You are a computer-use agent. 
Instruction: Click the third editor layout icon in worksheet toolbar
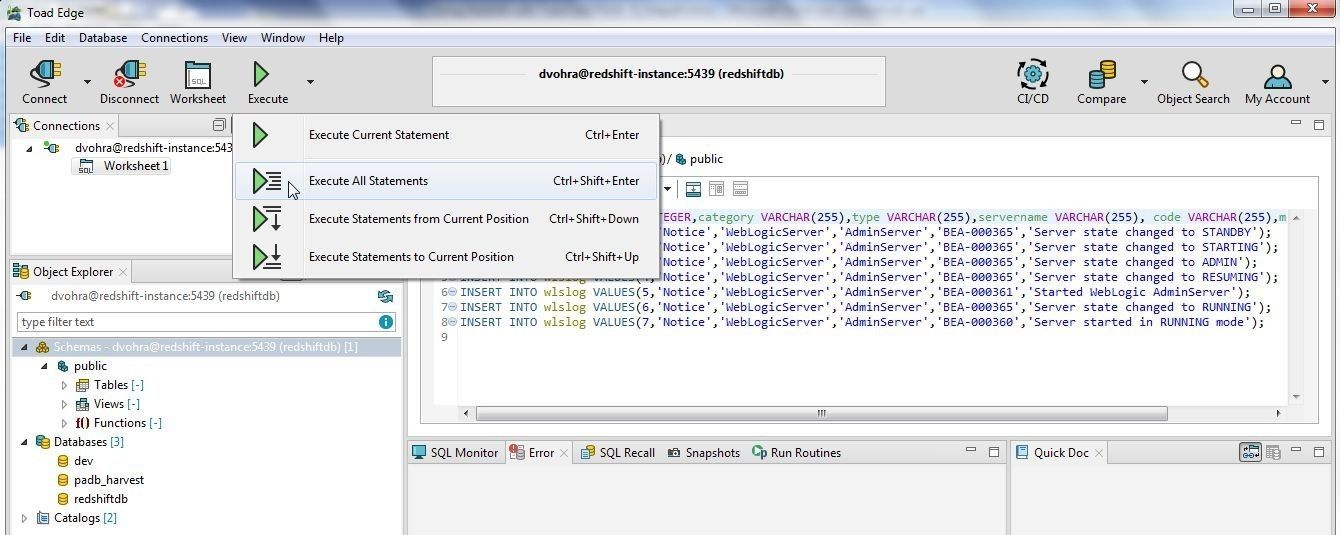[740, 189]
